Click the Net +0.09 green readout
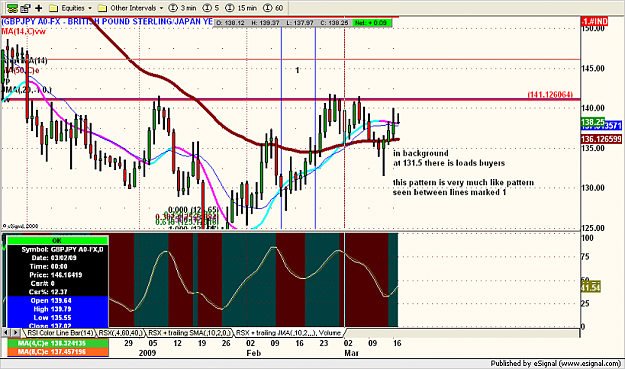Image resolution: width=625 pixels, height=369 pixels. coord(371,23)
